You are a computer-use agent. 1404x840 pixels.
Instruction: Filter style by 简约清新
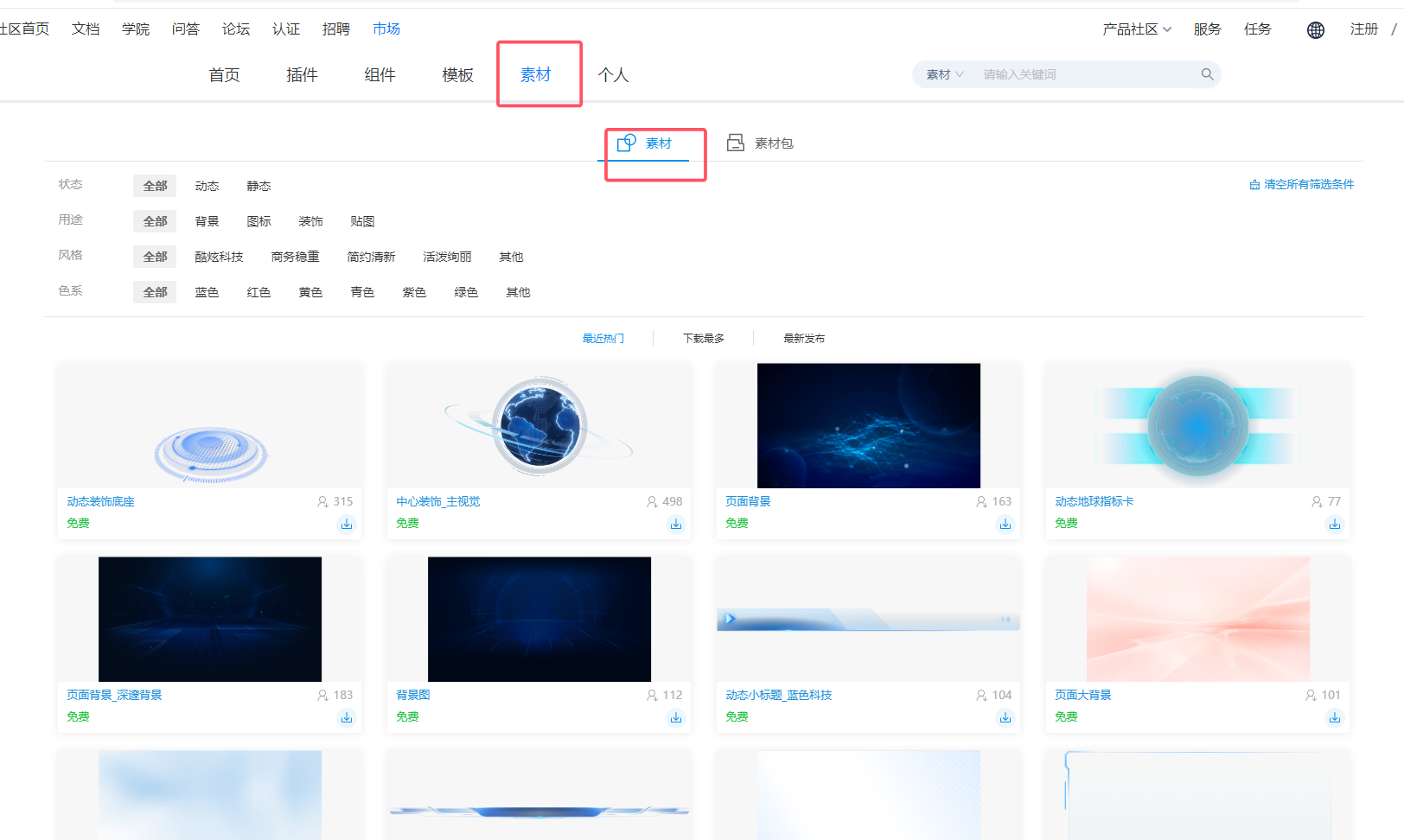tap(371, 257)
